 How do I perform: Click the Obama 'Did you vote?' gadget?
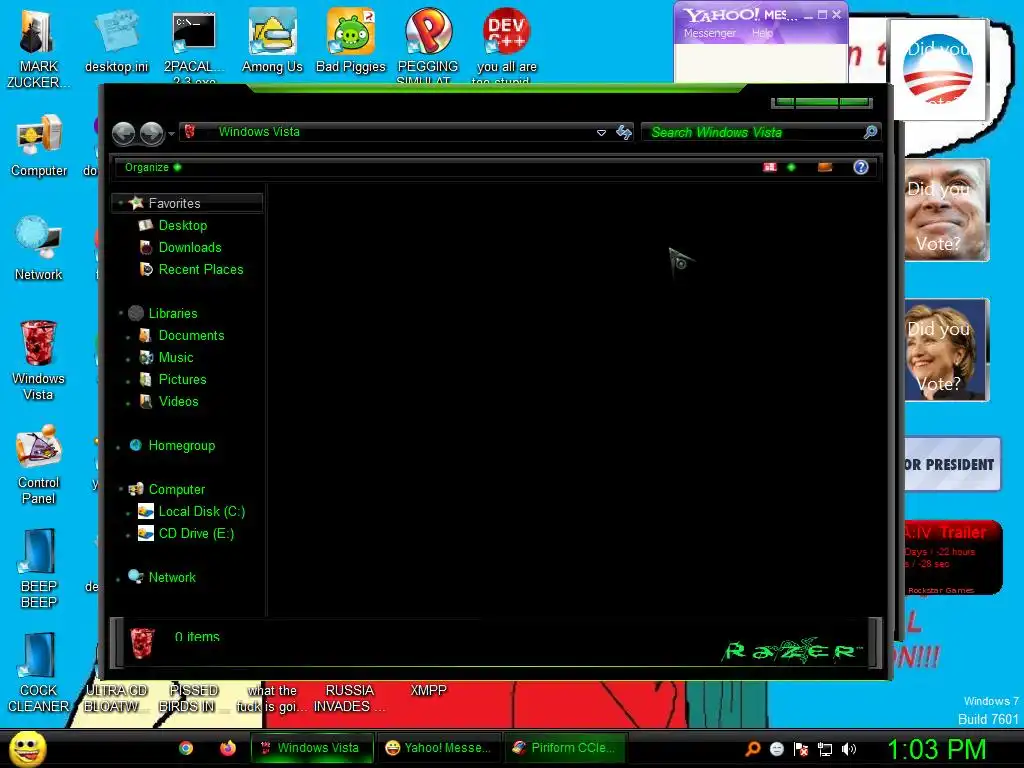coord(938,69)
